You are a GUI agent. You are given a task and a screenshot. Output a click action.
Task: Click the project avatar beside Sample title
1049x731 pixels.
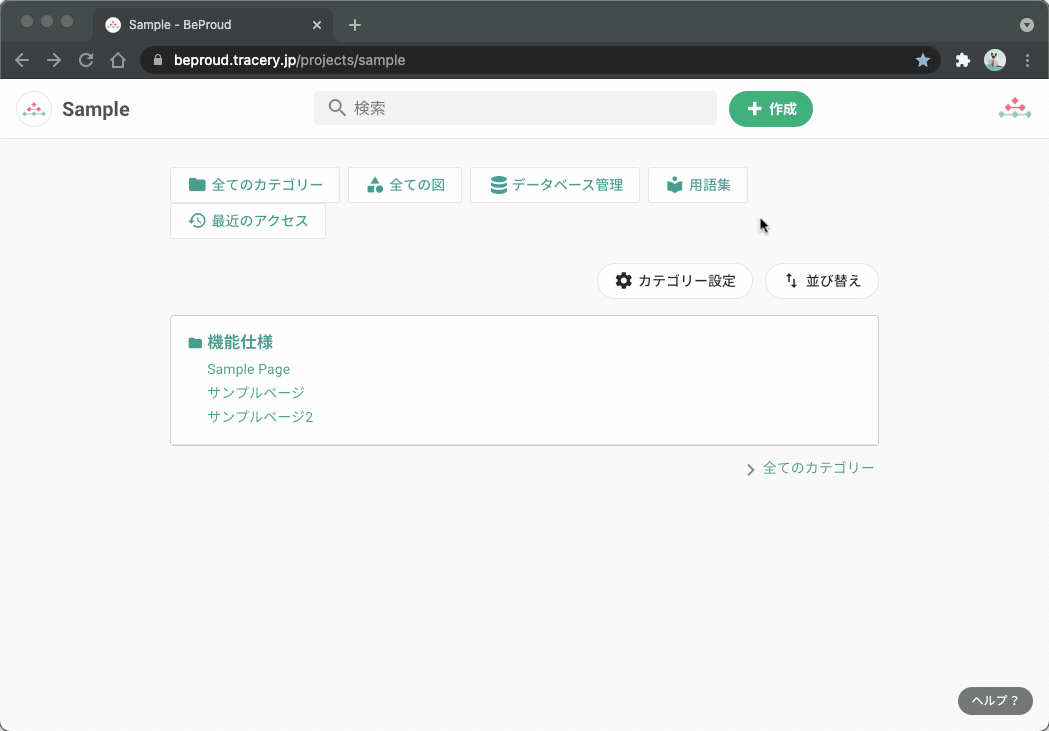click(33, 107)
